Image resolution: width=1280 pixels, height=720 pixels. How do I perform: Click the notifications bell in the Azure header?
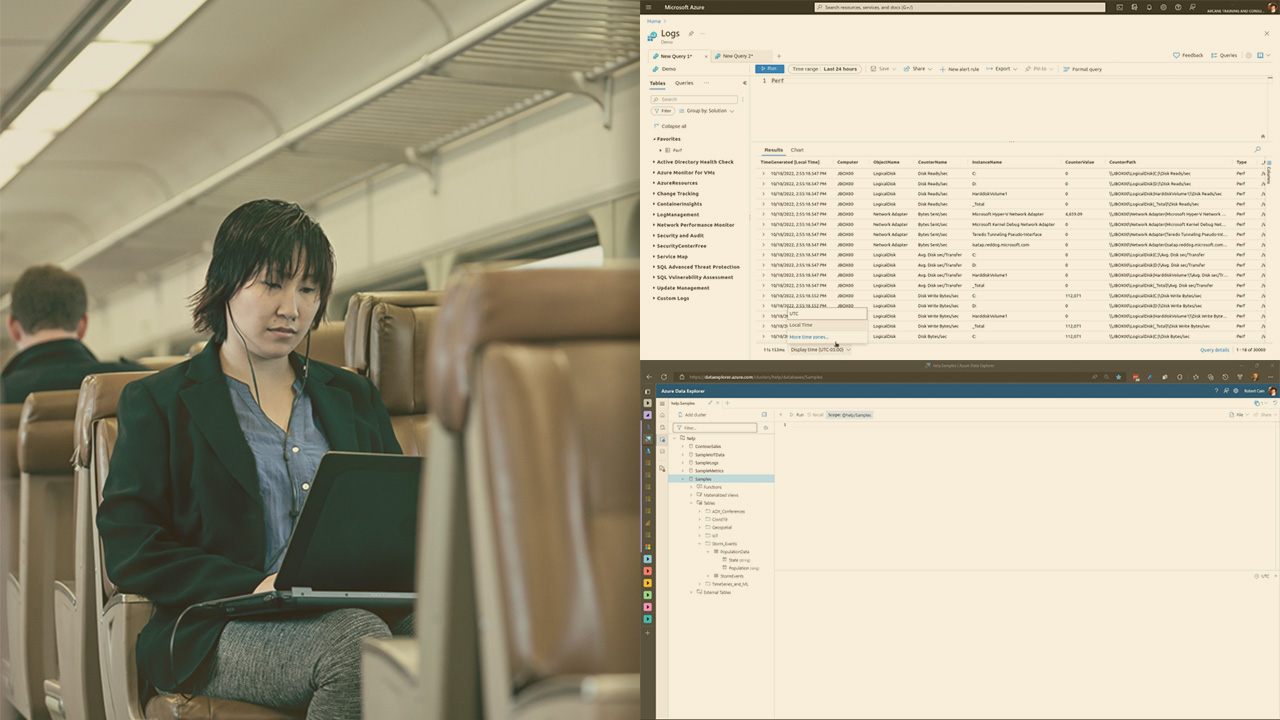pyautogui.click(x=1149, y=7)
